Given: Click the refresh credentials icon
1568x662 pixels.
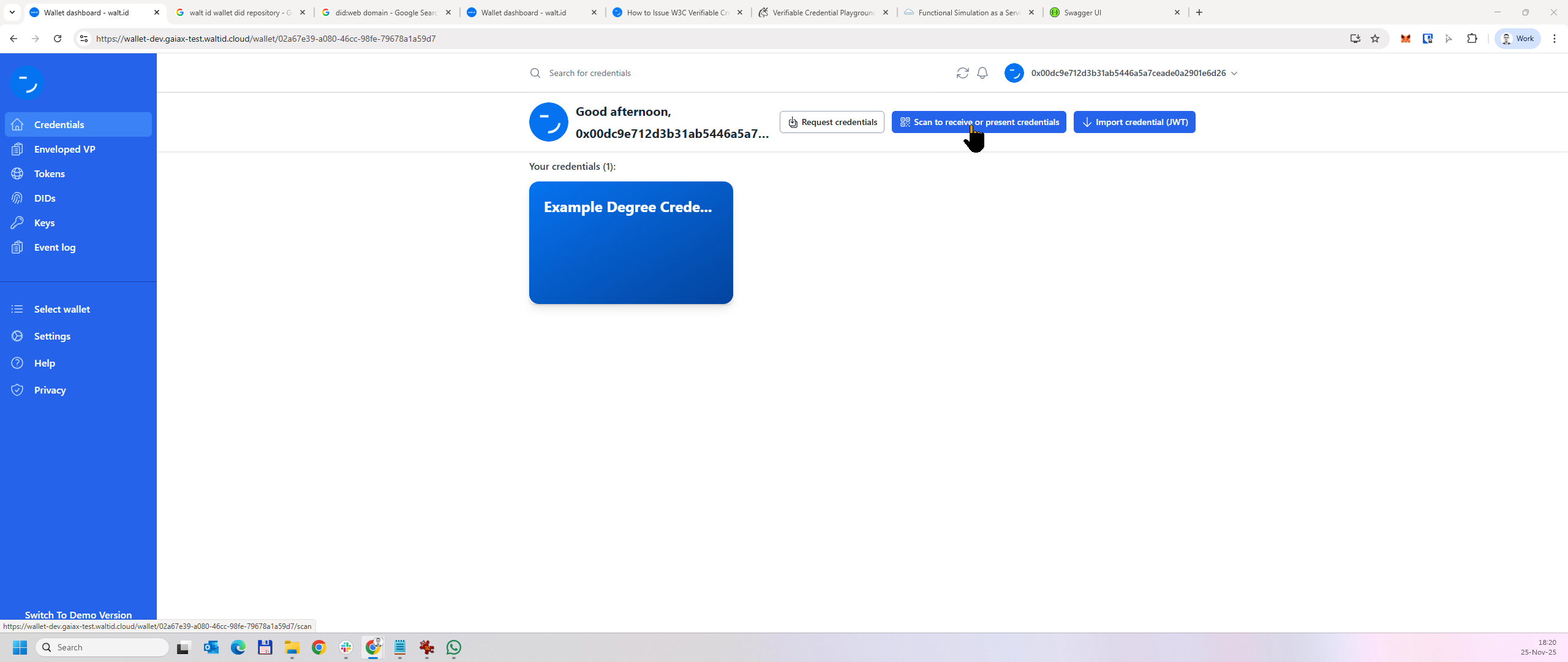Looking at the screenshot, I should pyautogui.click(x=962, y=73).
